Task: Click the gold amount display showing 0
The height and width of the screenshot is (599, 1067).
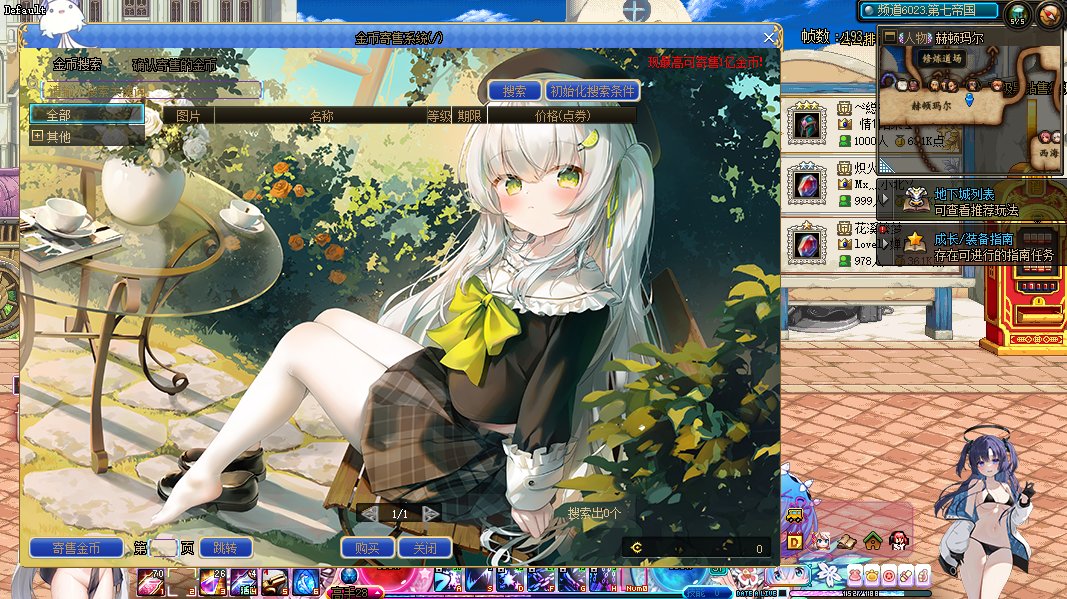Action: coord(699,548)
